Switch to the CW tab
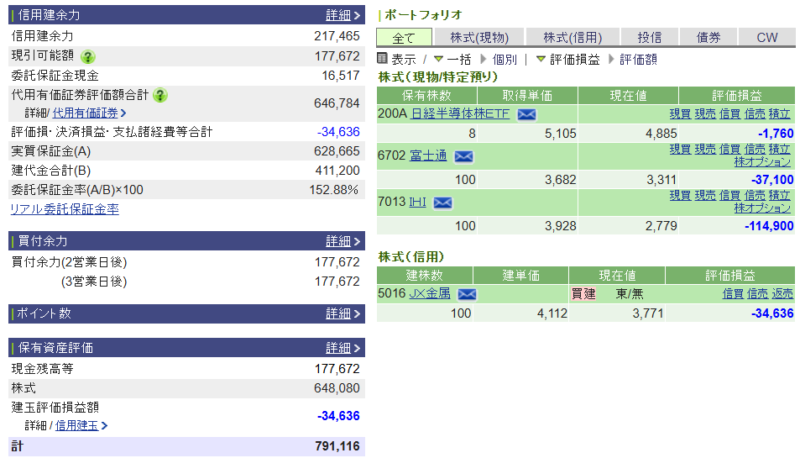 (767, 38)
